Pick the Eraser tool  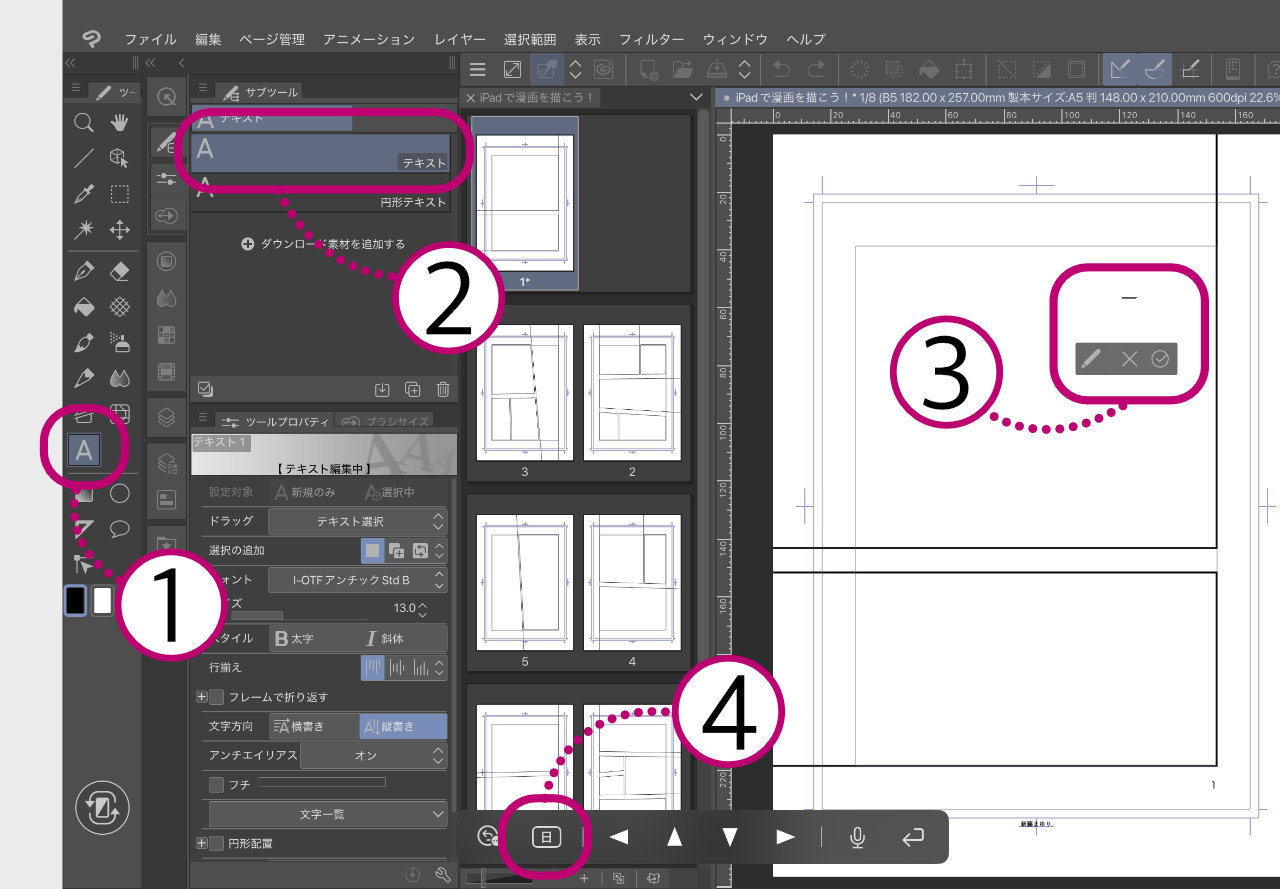pyautogui.click(x=120, y=271)
